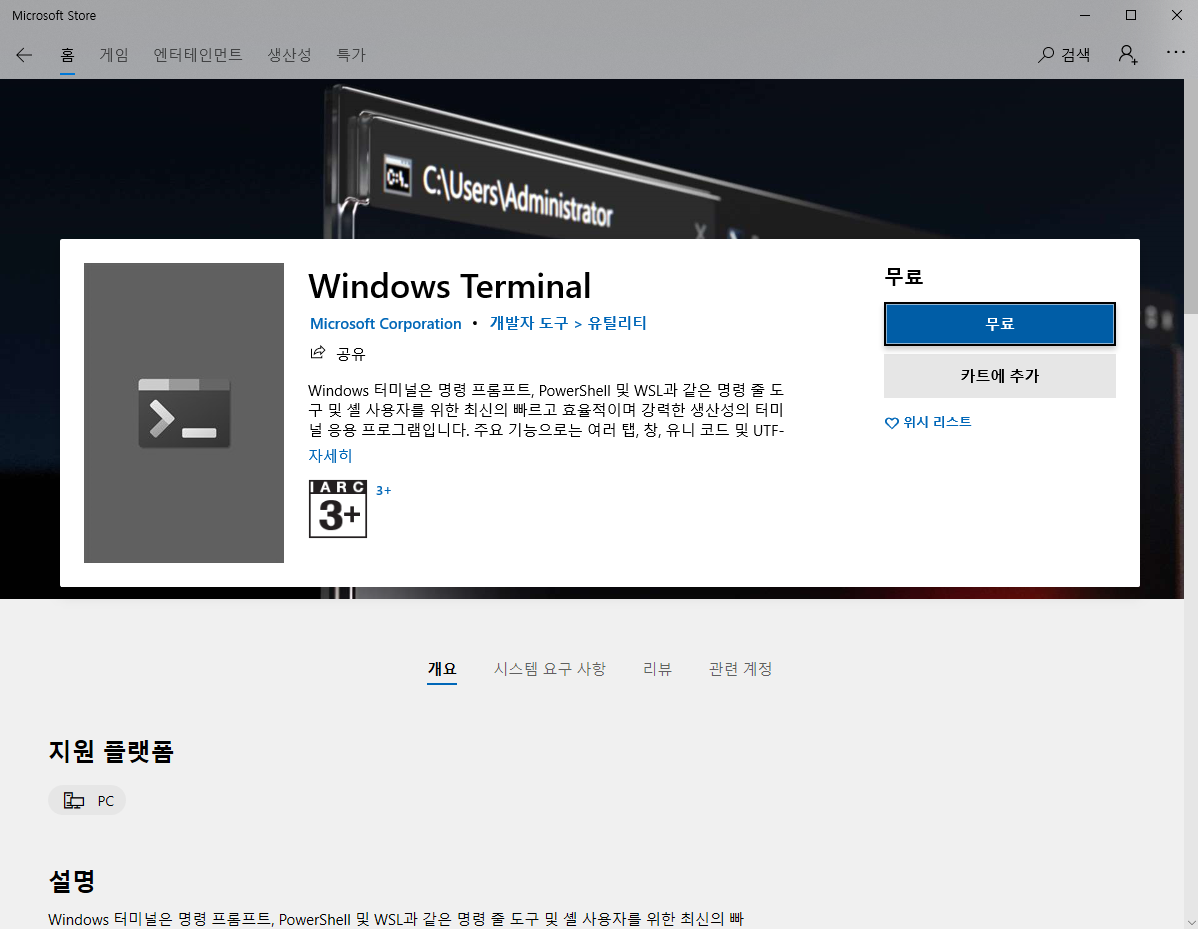Image resolution: width=1198 pixels, height=929 pixels.
Task: Minimize the Microsoft Store window
Action: (1085, 15)
